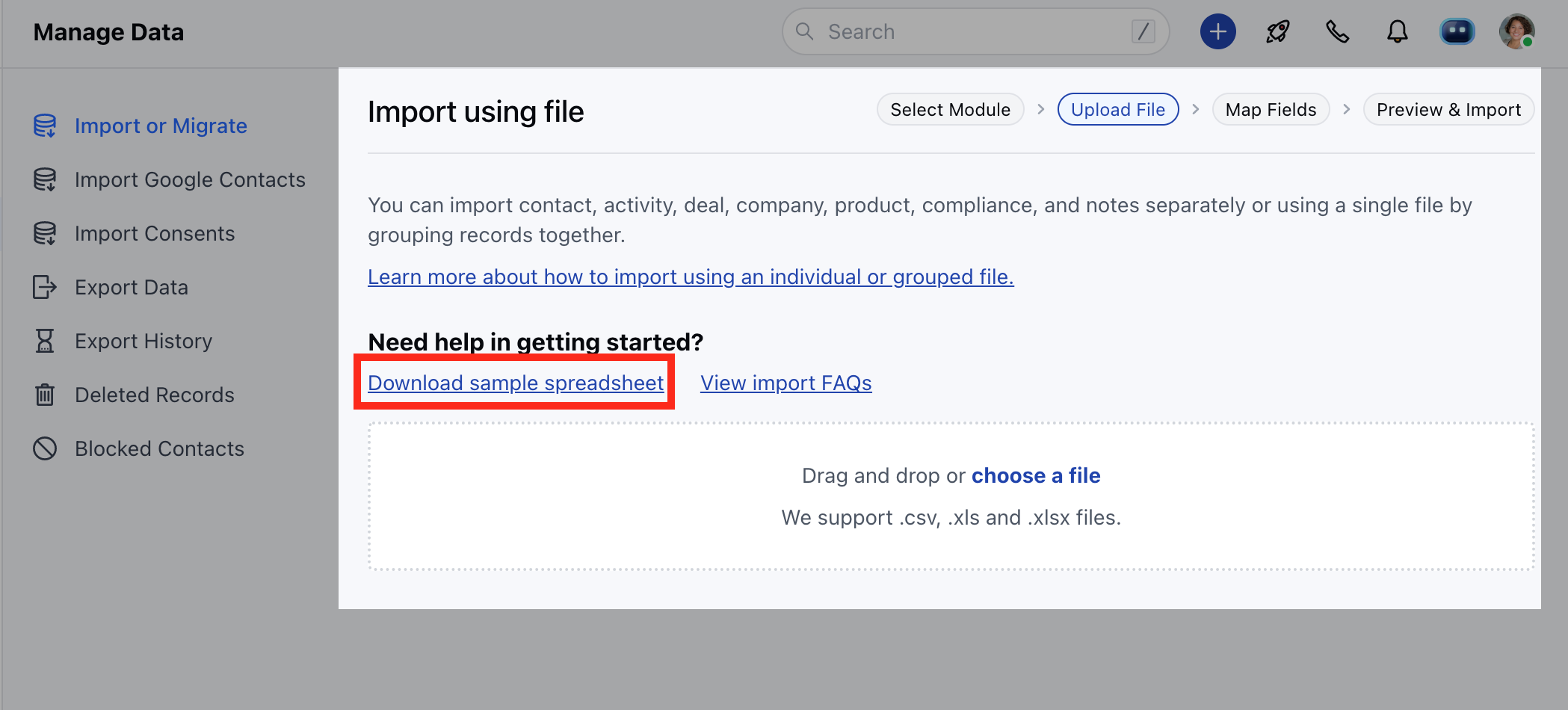The height and width of the screenshot is (710, 1568).
Task: Open the View import FAQs link
Action: (x=785, y=383)
